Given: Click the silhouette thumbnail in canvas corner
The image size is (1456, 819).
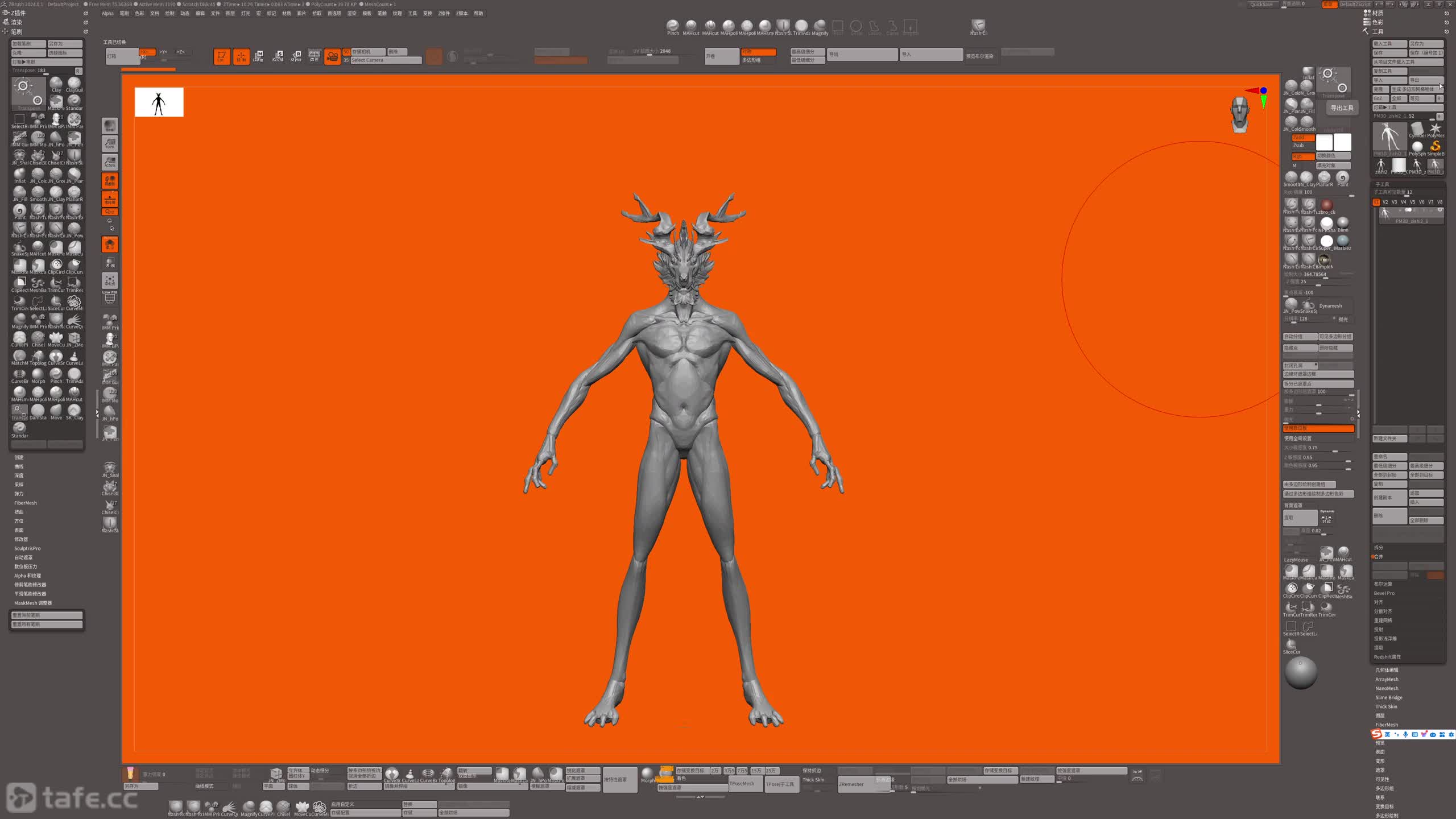Looking at the screenshot, I should pyautogui.click(x=159, y=102).
